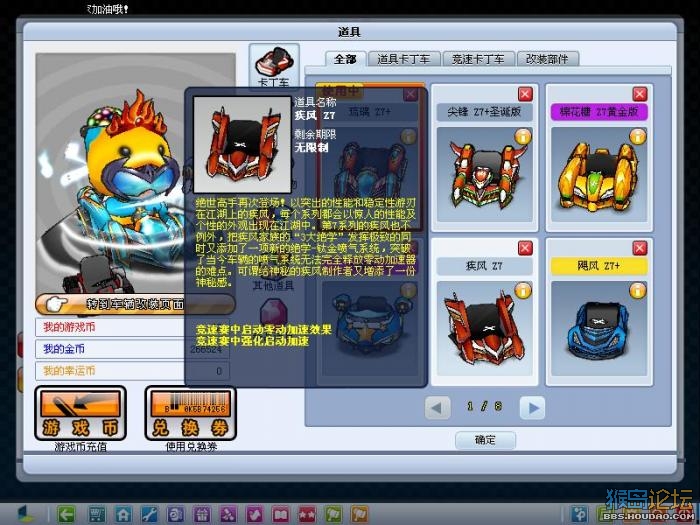Select the 棉花糖 Z7黄金版 kart thumbnail
The image size is (700, 525).
(x=599, y=175)
